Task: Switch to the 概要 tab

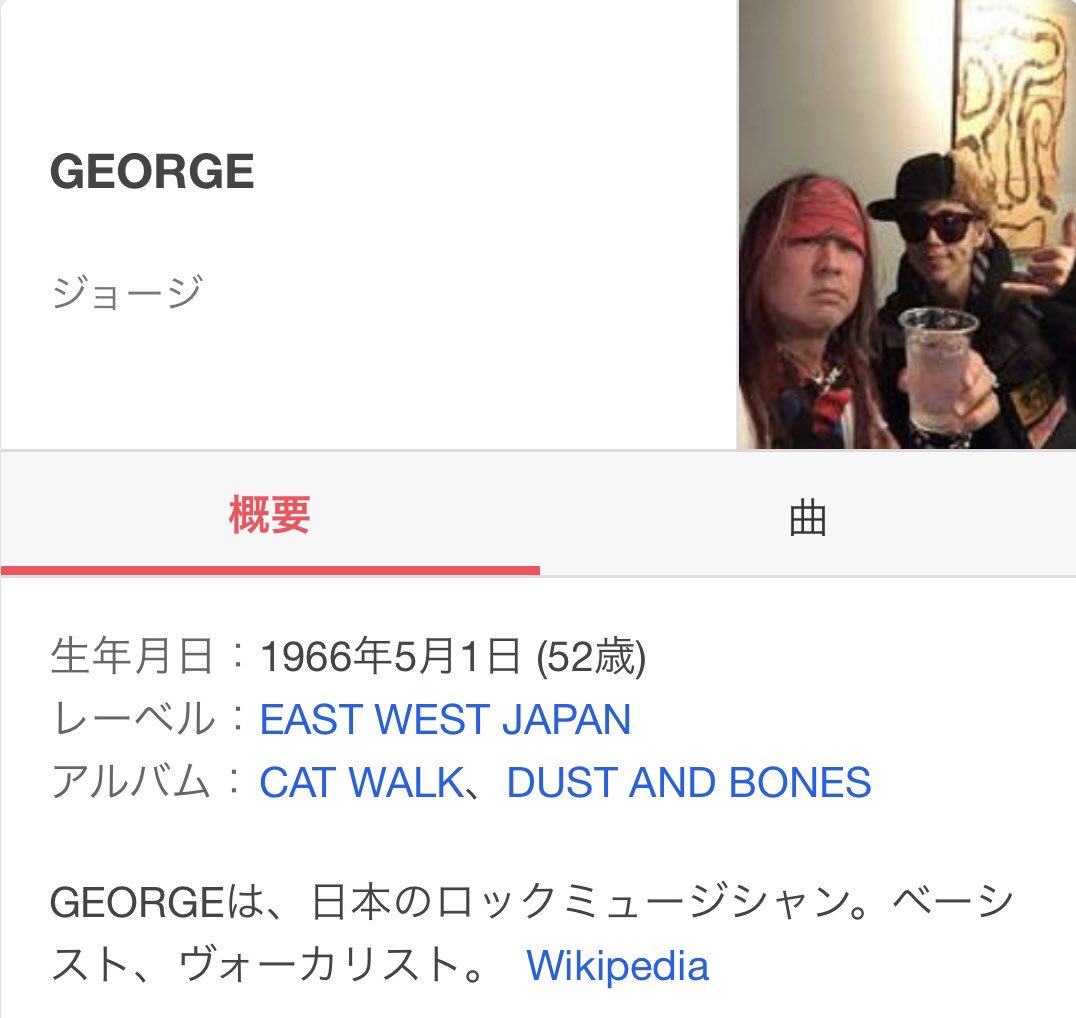Action: [x=270, y=515]
